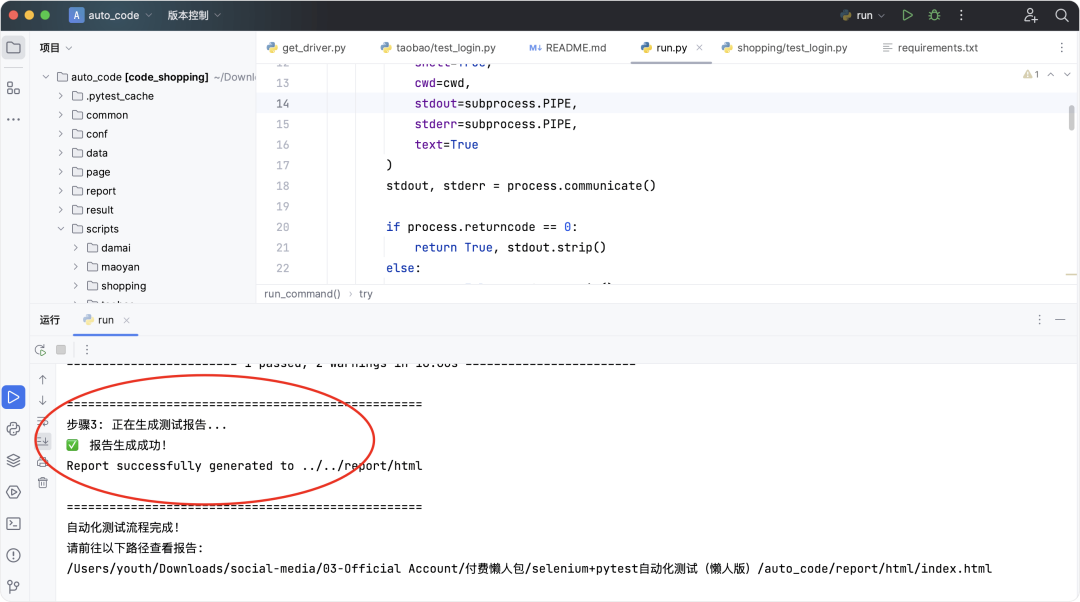Expand the maoyan folder
The width and height of the screenshot is (1080, 602).
pyautogui.click(x=76, y=267)
